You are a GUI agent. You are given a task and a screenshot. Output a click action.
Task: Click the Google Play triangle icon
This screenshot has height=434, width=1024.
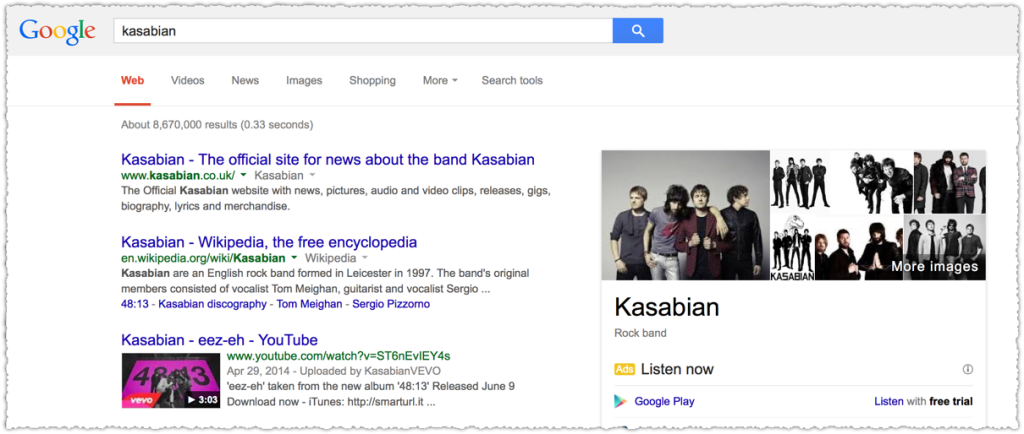[x=620, y=401]
